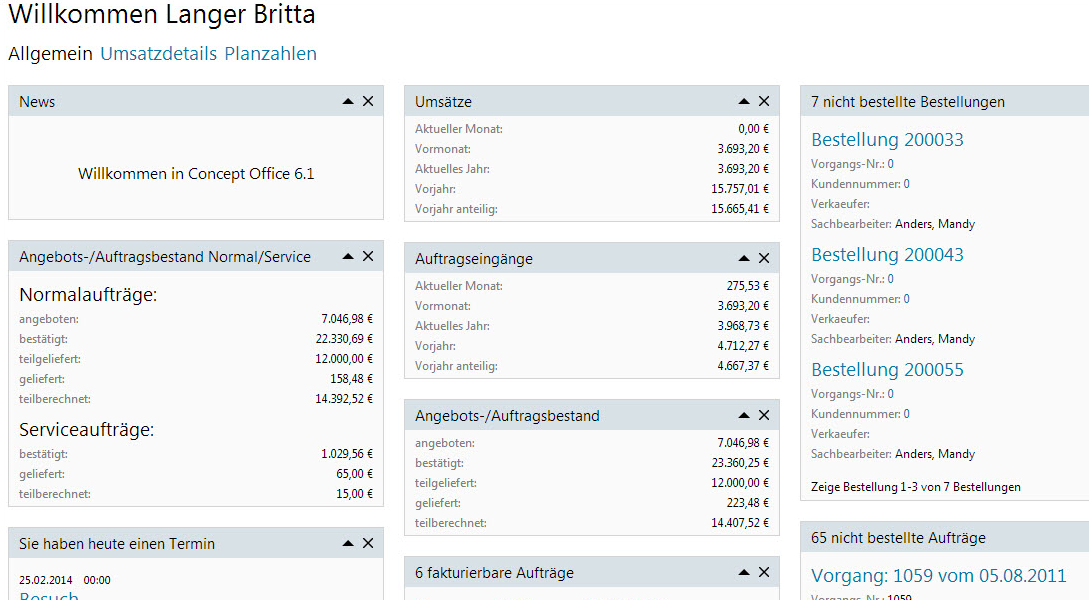Select the Allgemein tab
This screenshot has height=600, width=1089.
coord(50,54)
